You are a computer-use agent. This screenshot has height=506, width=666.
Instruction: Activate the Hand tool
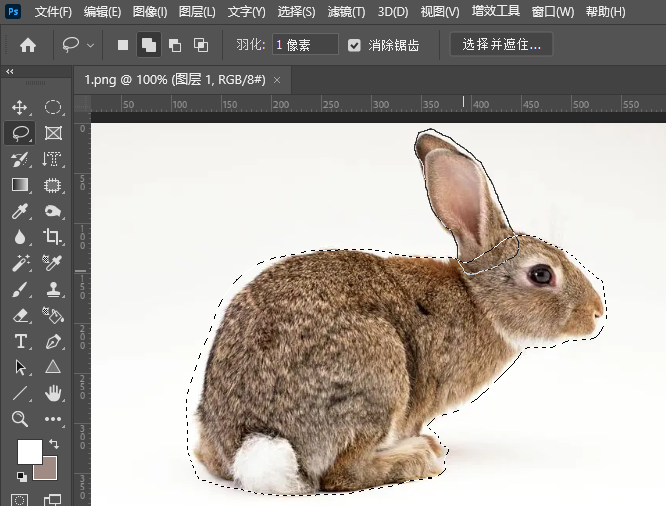click(53, 393)
